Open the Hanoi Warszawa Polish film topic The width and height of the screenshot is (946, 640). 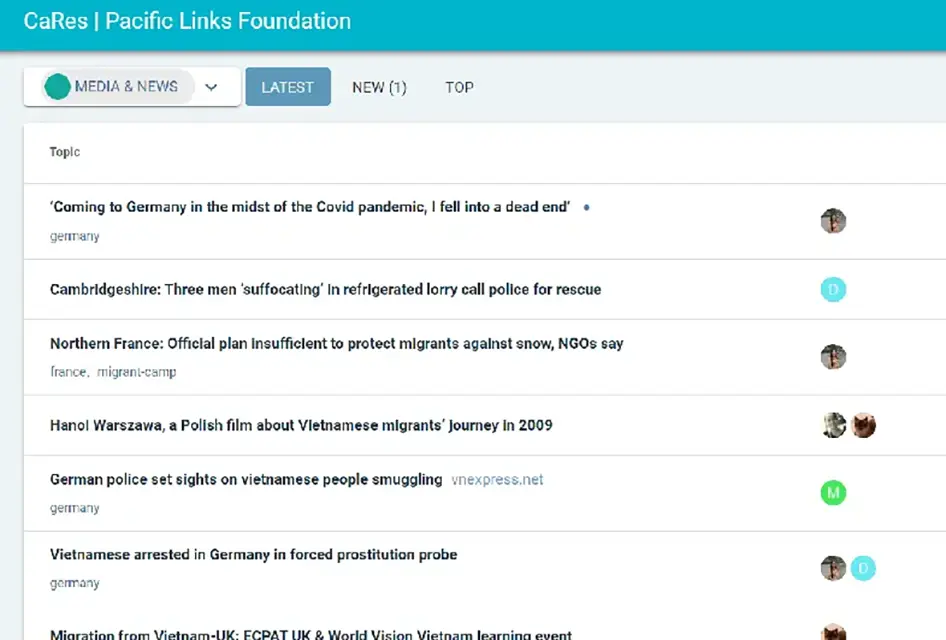pos(301,425)
